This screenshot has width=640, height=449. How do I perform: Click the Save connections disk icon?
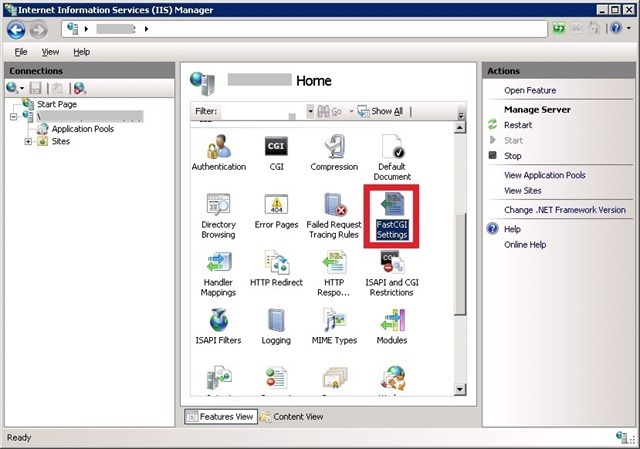tap(36, 88)
